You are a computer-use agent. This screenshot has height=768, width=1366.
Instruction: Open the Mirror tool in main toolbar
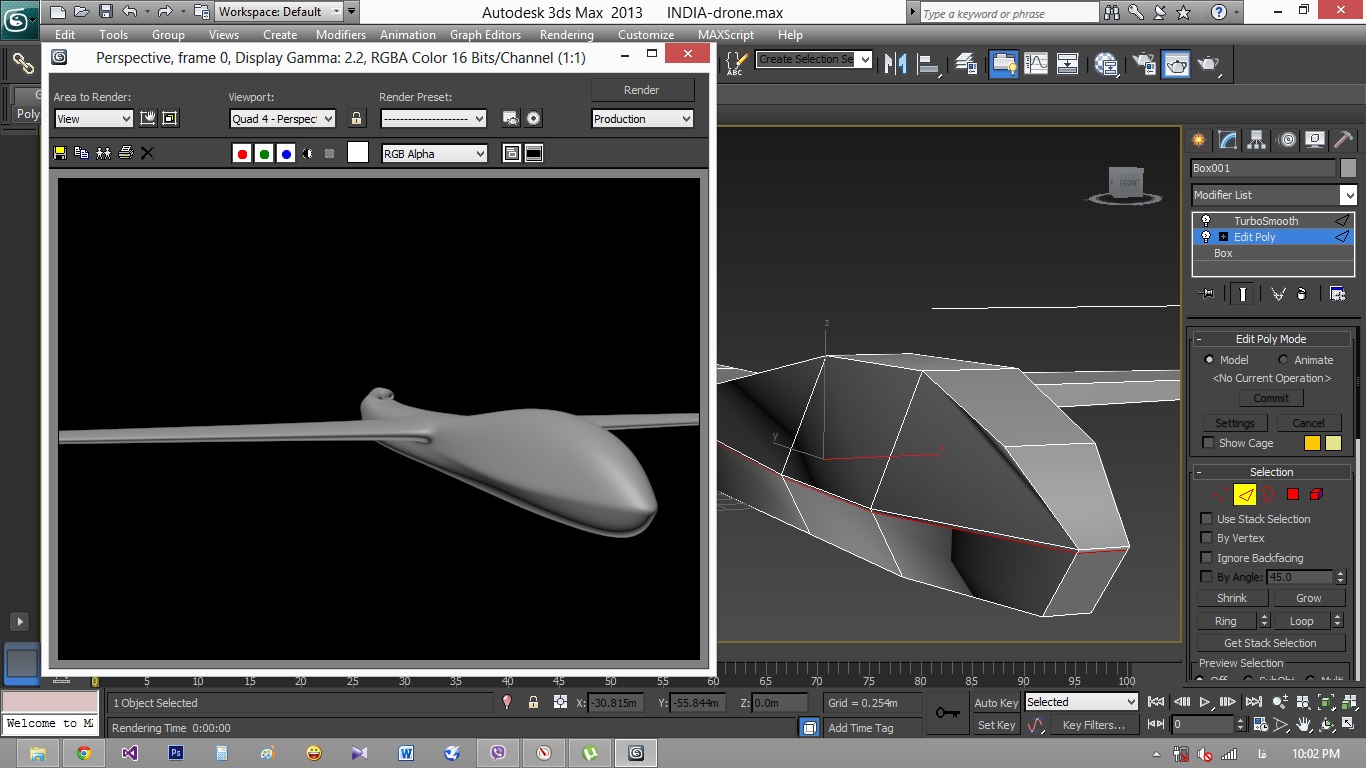click(898, 63)
